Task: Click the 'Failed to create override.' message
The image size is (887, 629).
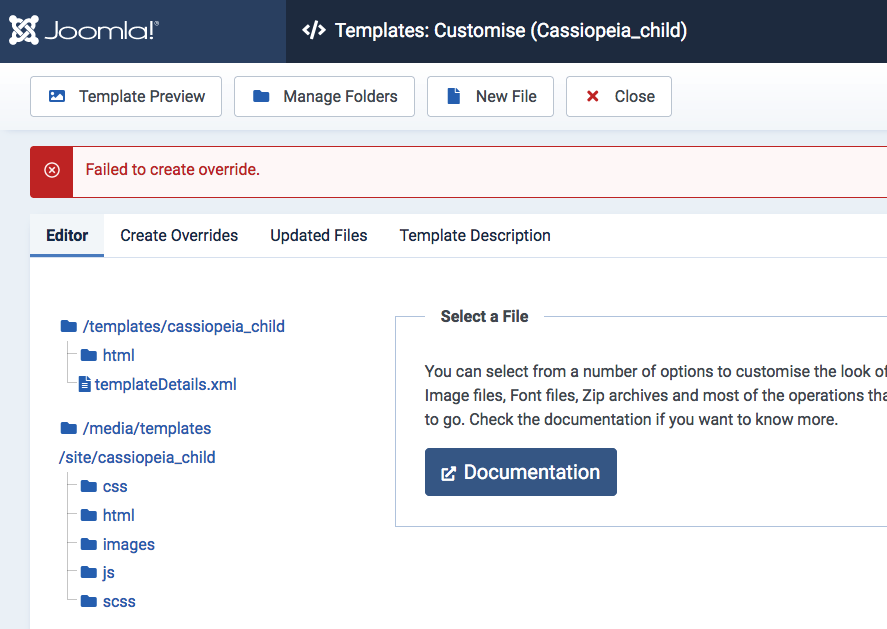Action: pos(173,170)
